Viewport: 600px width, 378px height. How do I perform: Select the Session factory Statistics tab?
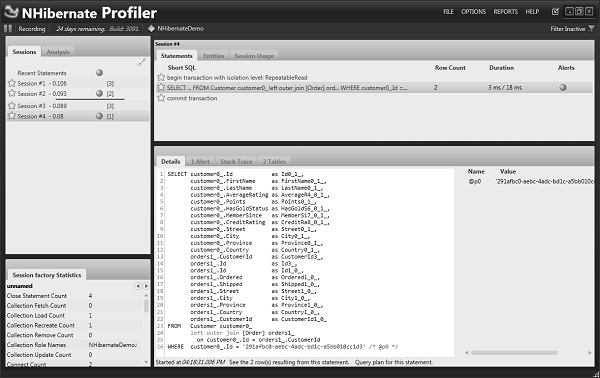(x=47, y=275)
